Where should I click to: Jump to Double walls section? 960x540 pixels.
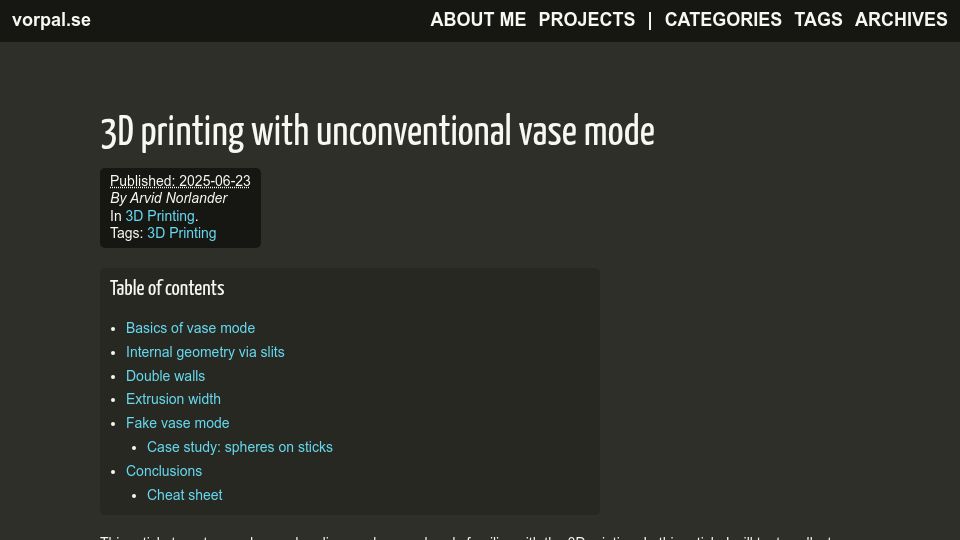point(165,376)
